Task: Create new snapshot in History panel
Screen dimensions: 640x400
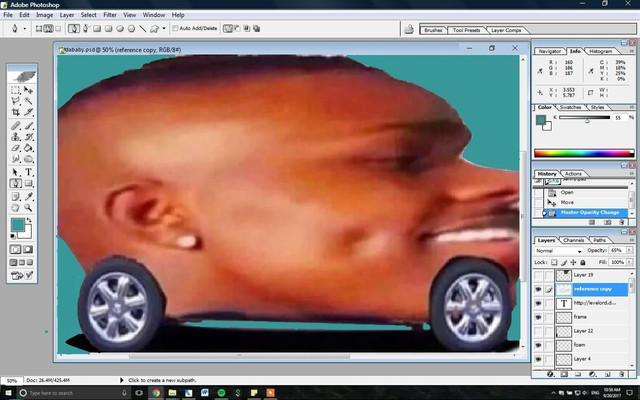Action: pos(607,222)
